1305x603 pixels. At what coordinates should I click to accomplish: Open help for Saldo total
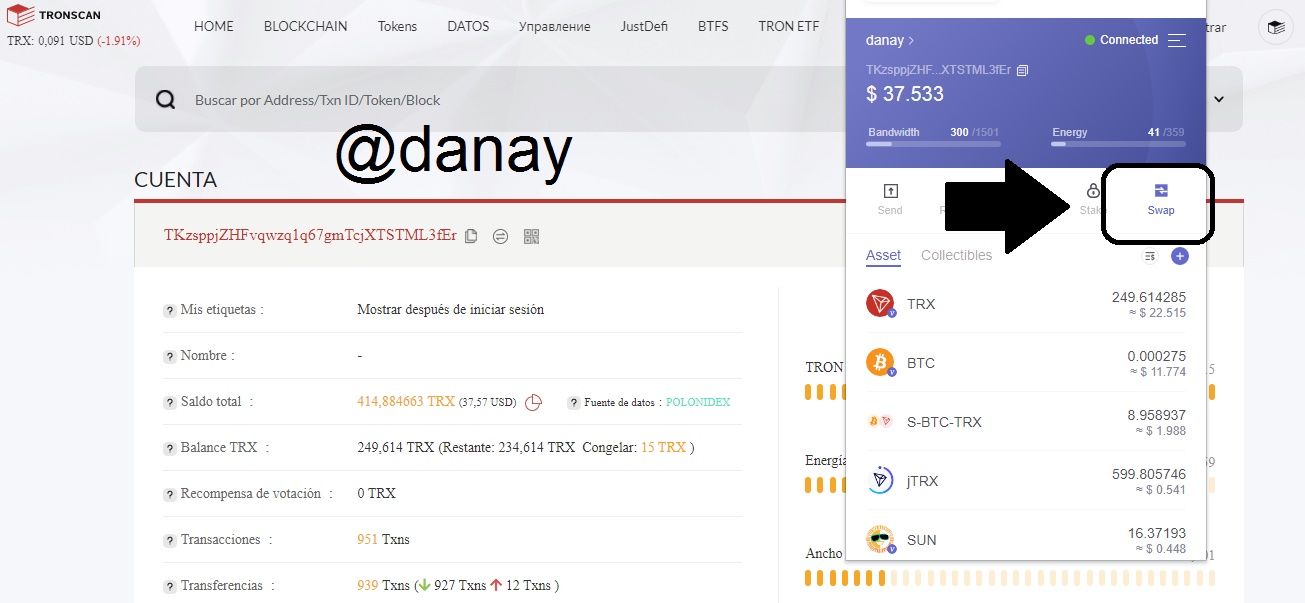coord(170,402)
